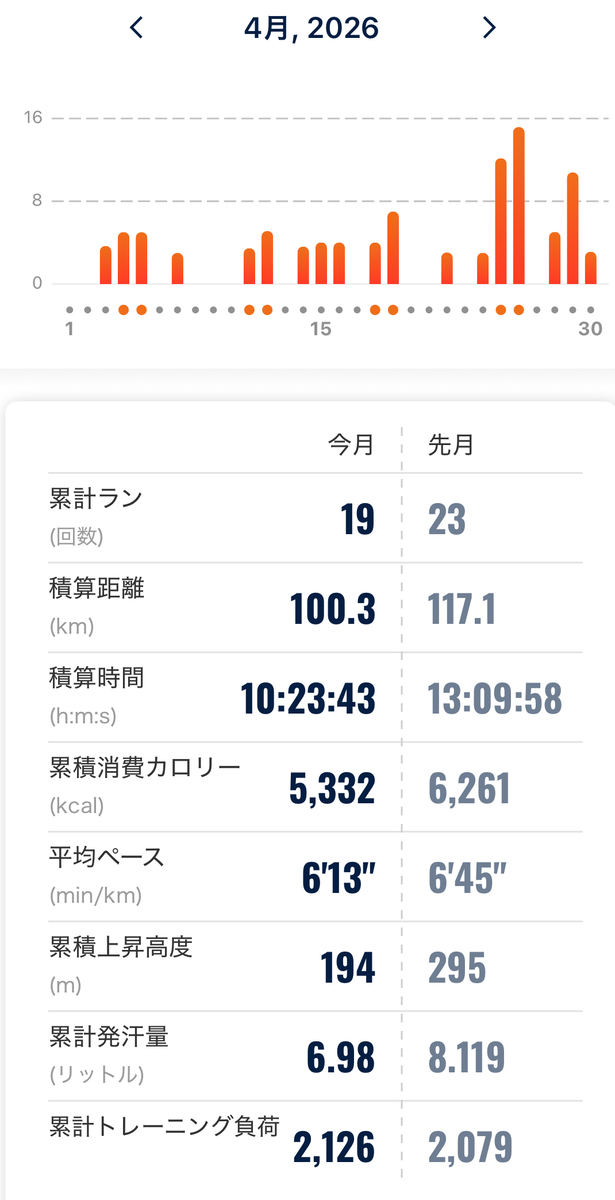Select the last bar at day 30

pos(591,268)
